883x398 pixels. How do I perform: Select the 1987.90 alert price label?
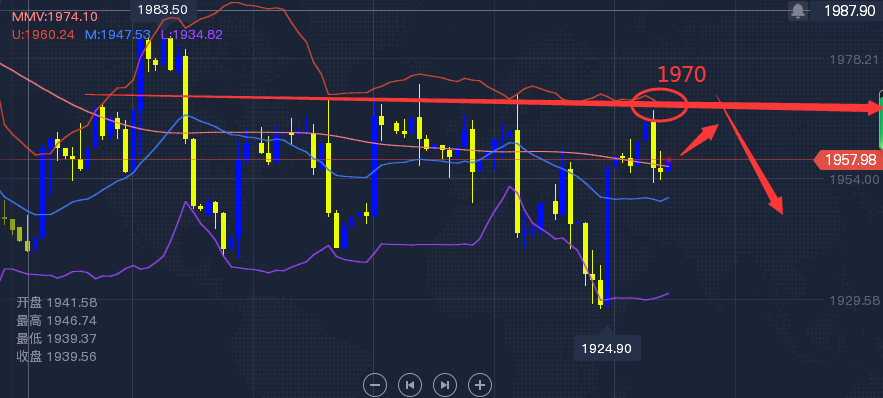pos(850,10)
